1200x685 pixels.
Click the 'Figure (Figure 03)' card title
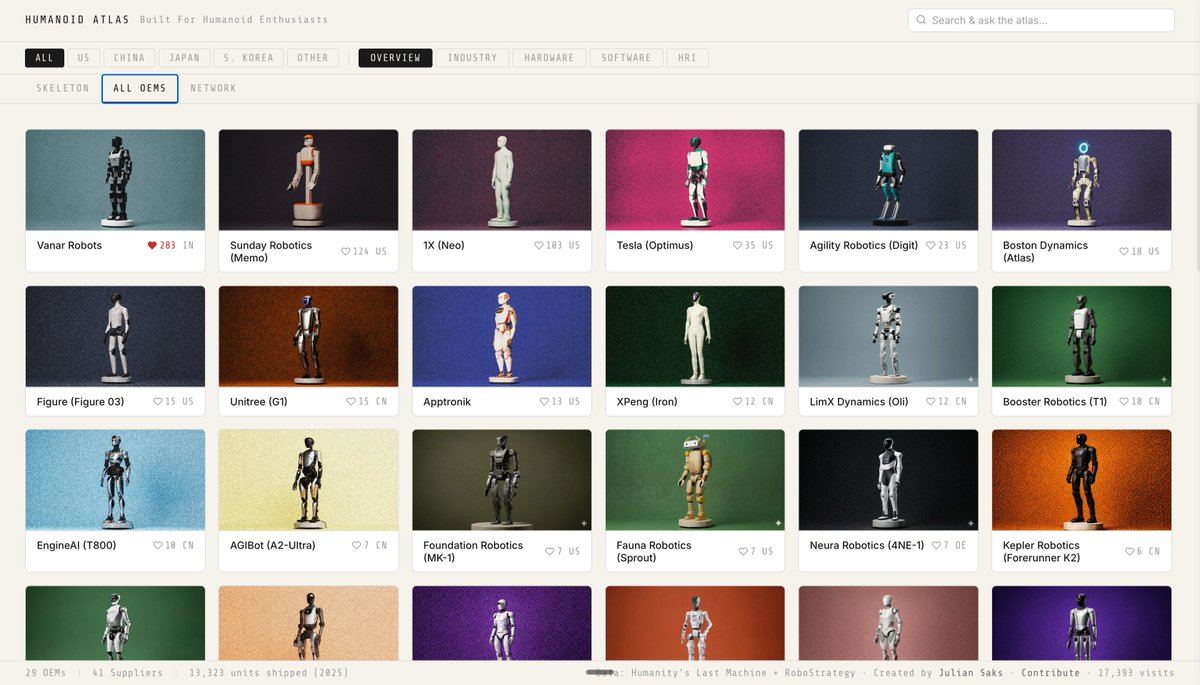(x=81, y=401)
